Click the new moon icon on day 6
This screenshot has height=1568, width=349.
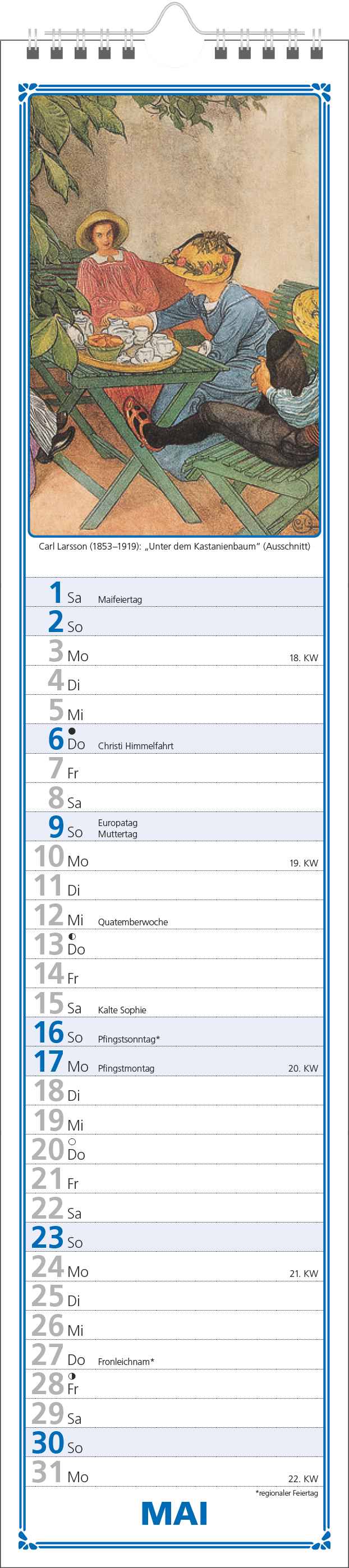72,731
